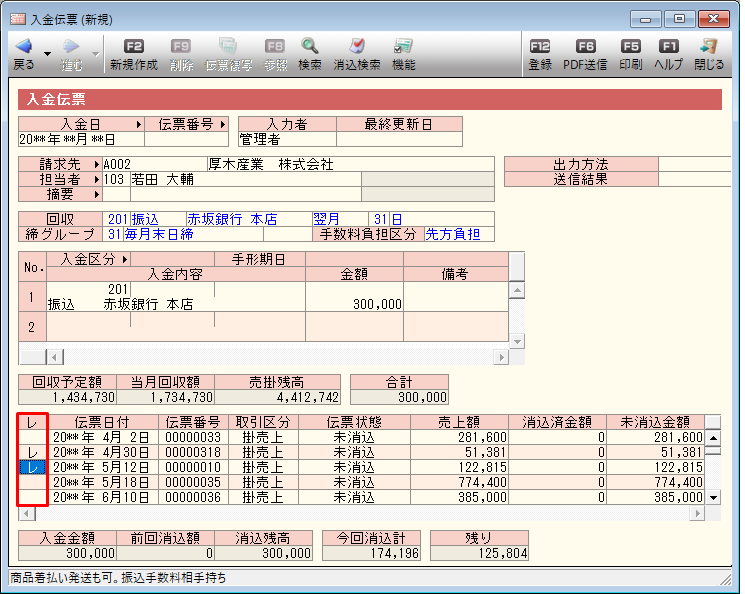Expand the 入金区分 header arrow
The height and width of the screenshot is (594, 745).
coord(124,259)
